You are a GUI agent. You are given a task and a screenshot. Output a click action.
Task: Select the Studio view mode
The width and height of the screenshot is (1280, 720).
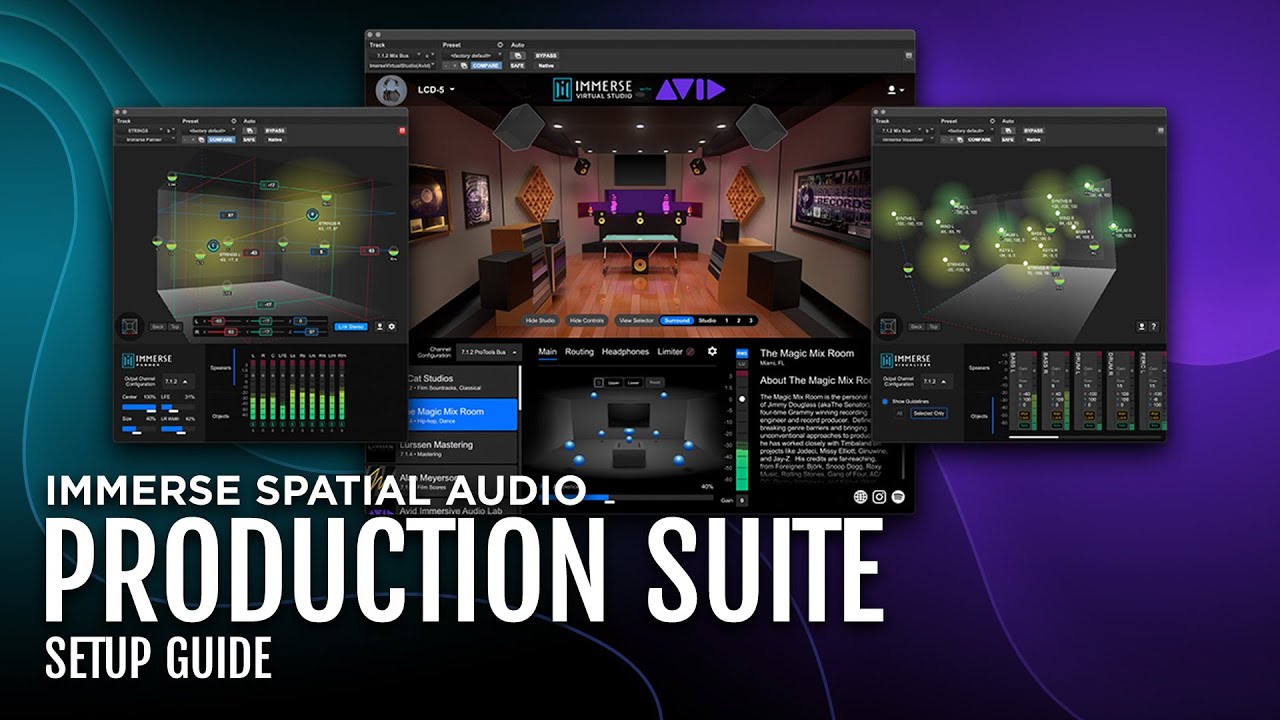(707, 320)
